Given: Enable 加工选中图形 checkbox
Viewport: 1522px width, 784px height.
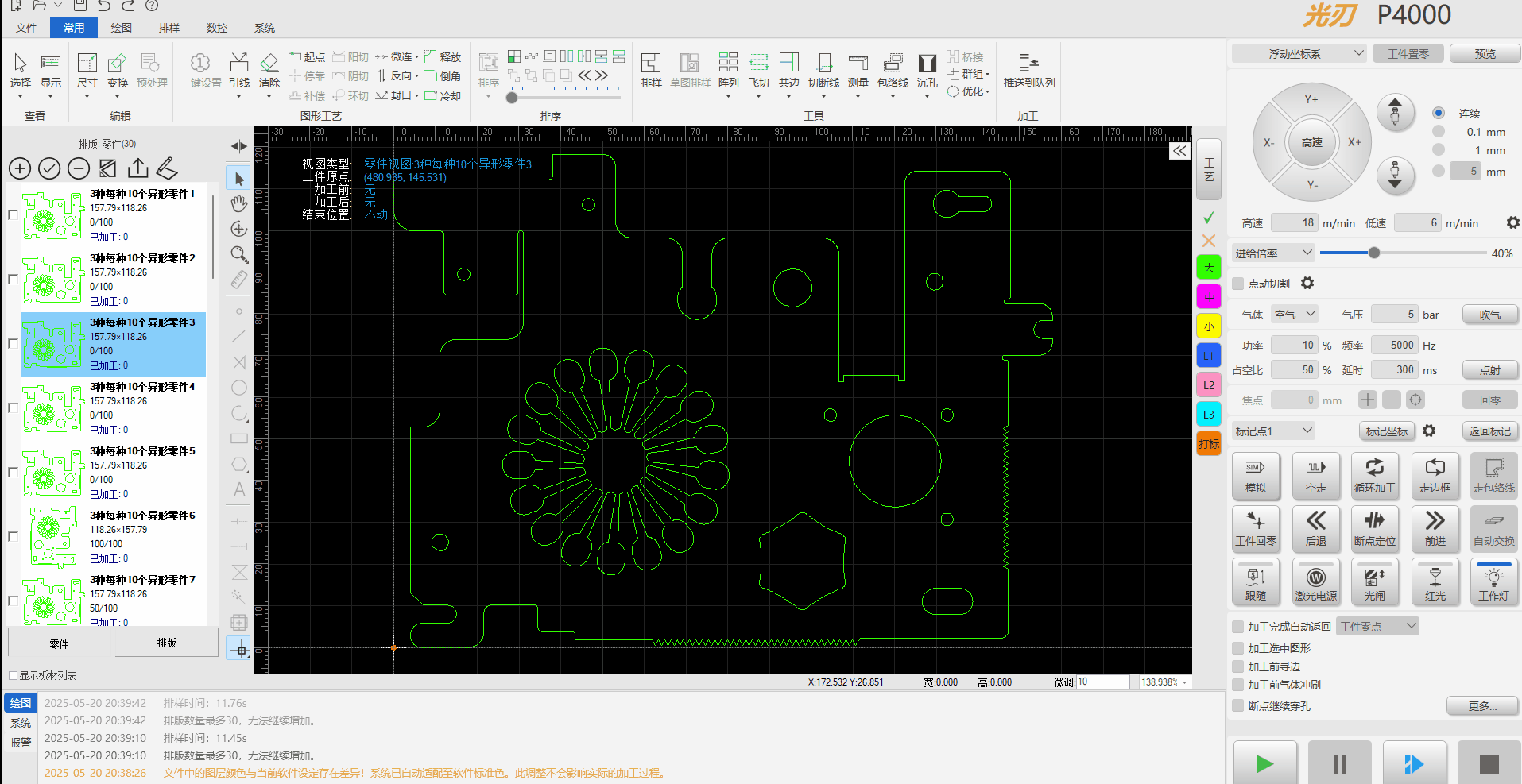Looking at the screenshot, I should pyautogui.click(x=1237, y=648).
